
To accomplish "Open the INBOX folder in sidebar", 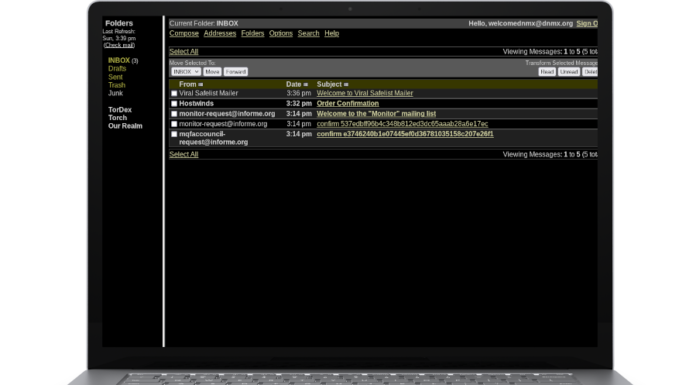I will tap(119, 60).
